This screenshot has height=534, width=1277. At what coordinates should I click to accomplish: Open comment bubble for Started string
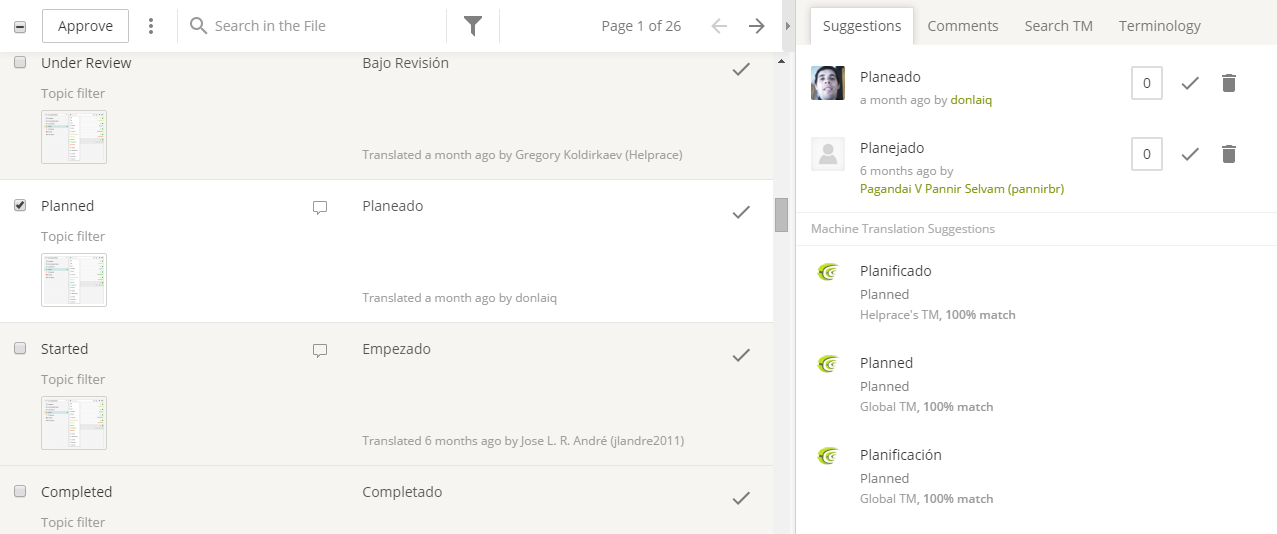pos(320,351)
